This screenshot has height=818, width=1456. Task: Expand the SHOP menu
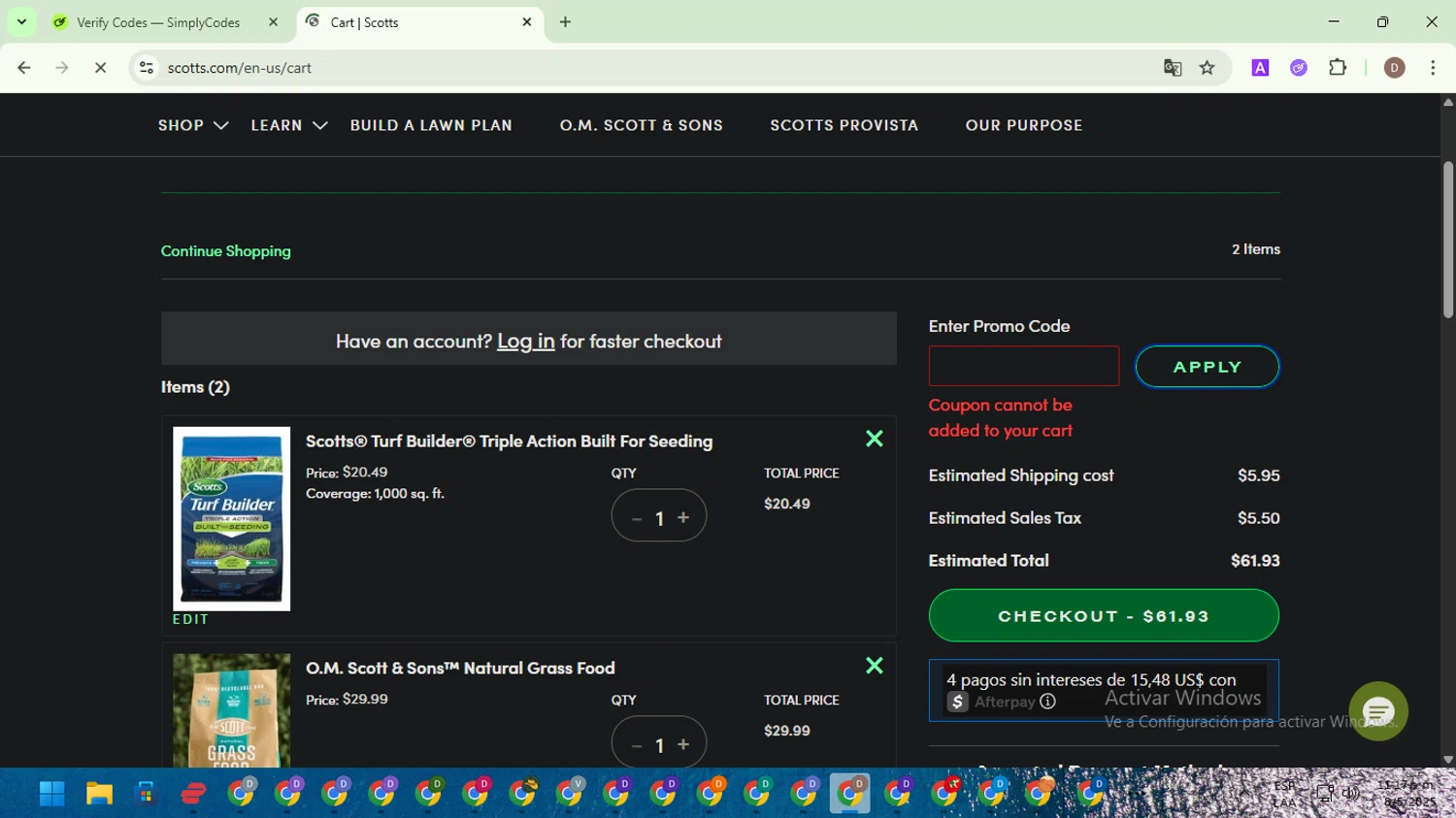point(193,125)
